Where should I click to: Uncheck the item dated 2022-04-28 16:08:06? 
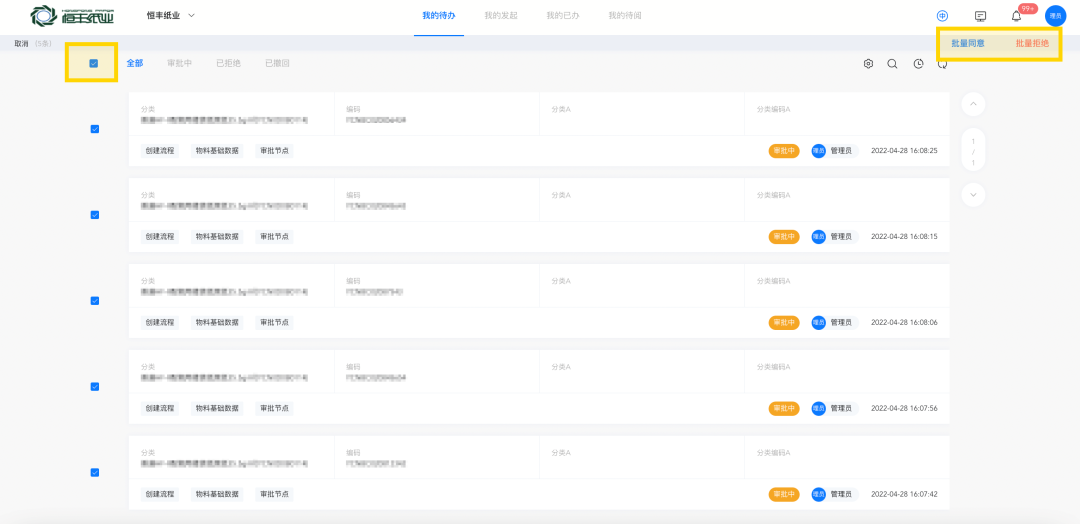tap(95, 301)
